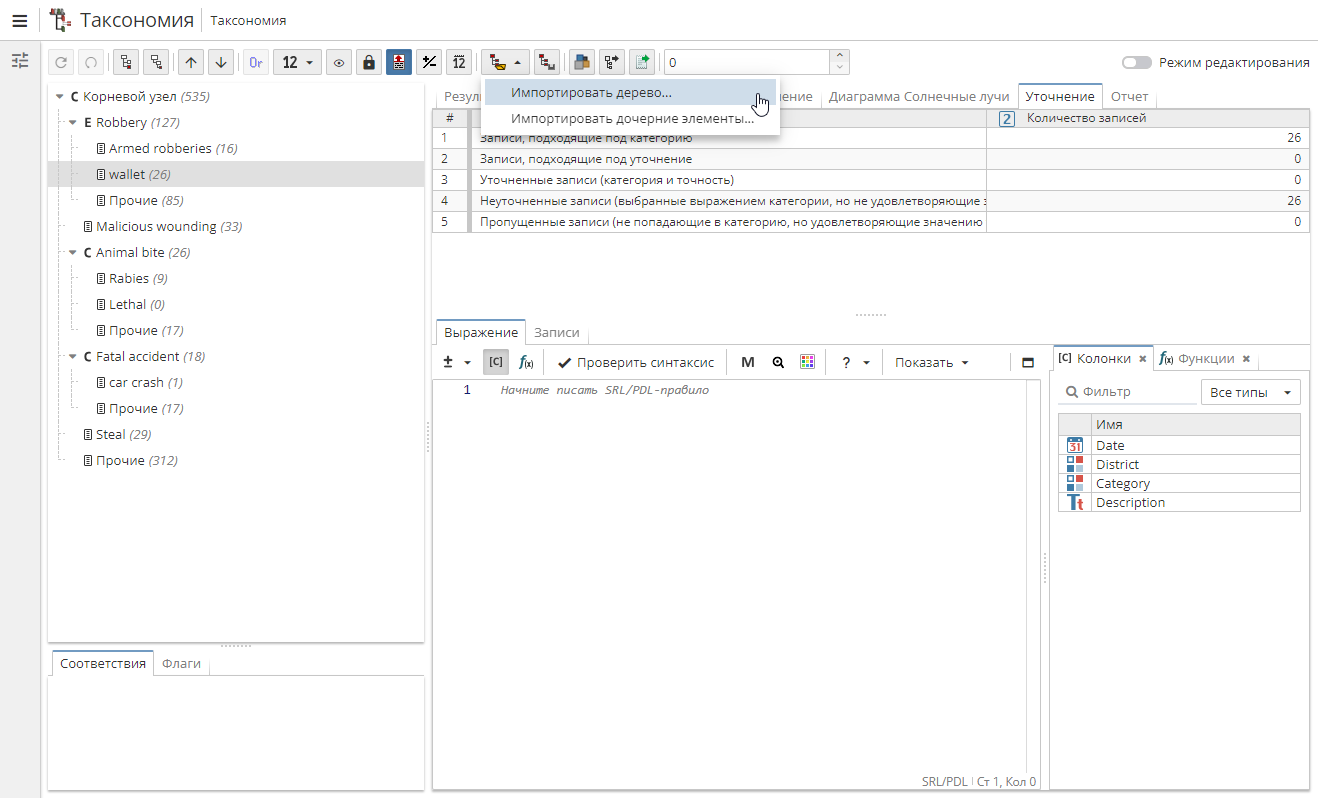Screen dimensions: 1318x798
Task: Click the export tree icon next to import
Action: pyautogui.click(x=546, y=62)
